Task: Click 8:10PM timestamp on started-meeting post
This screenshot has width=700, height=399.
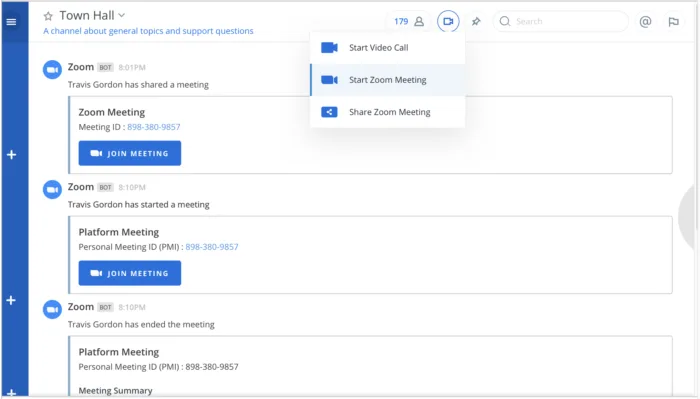Action: [132, 187]
